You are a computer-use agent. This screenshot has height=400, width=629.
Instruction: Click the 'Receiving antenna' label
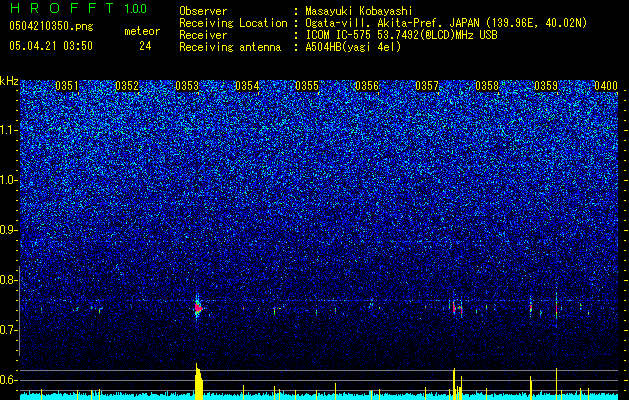[x=230, y=47]
